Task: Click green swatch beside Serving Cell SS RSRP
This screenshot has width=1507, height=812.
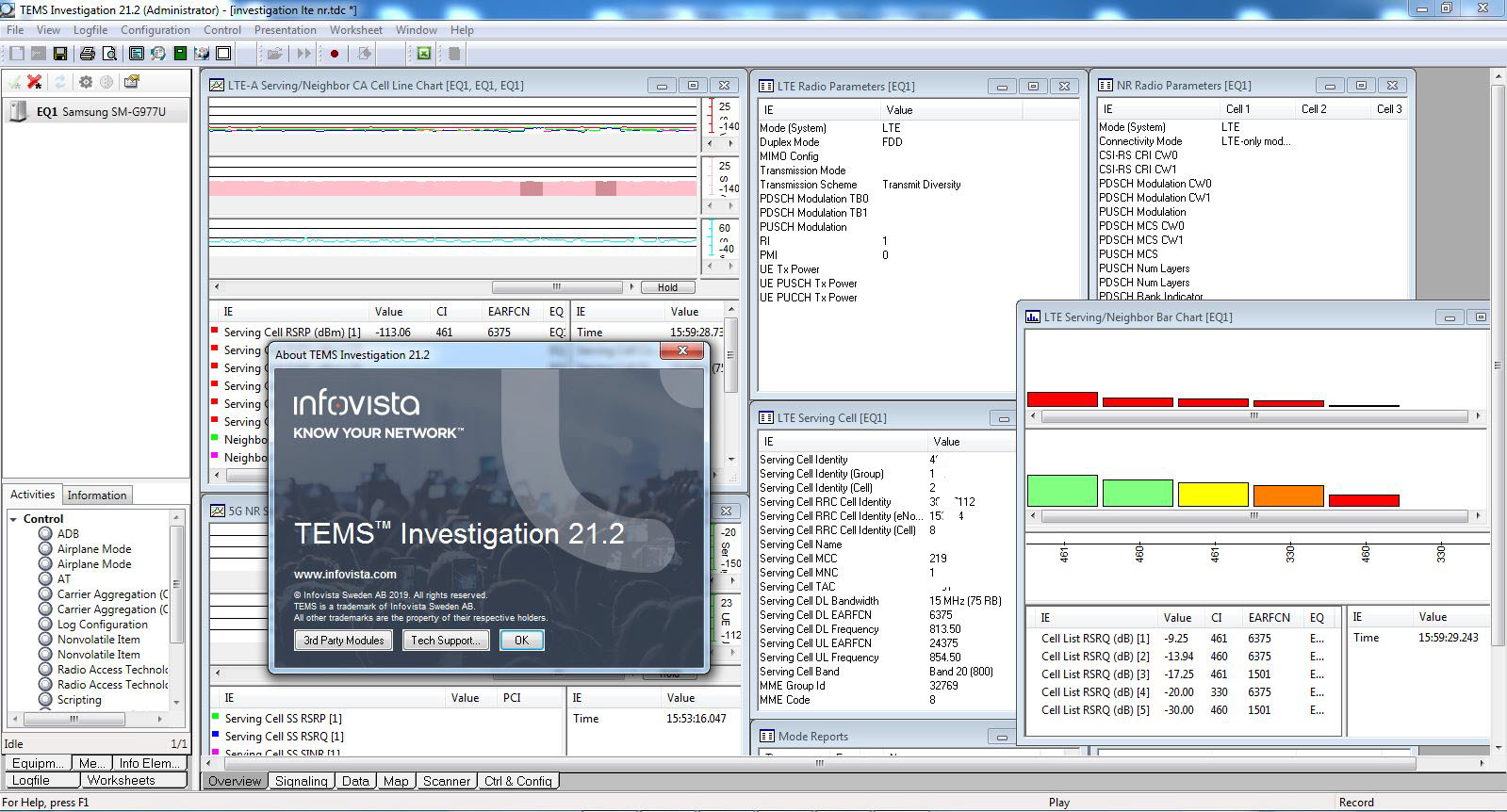Action: click(x=216, y=717)
